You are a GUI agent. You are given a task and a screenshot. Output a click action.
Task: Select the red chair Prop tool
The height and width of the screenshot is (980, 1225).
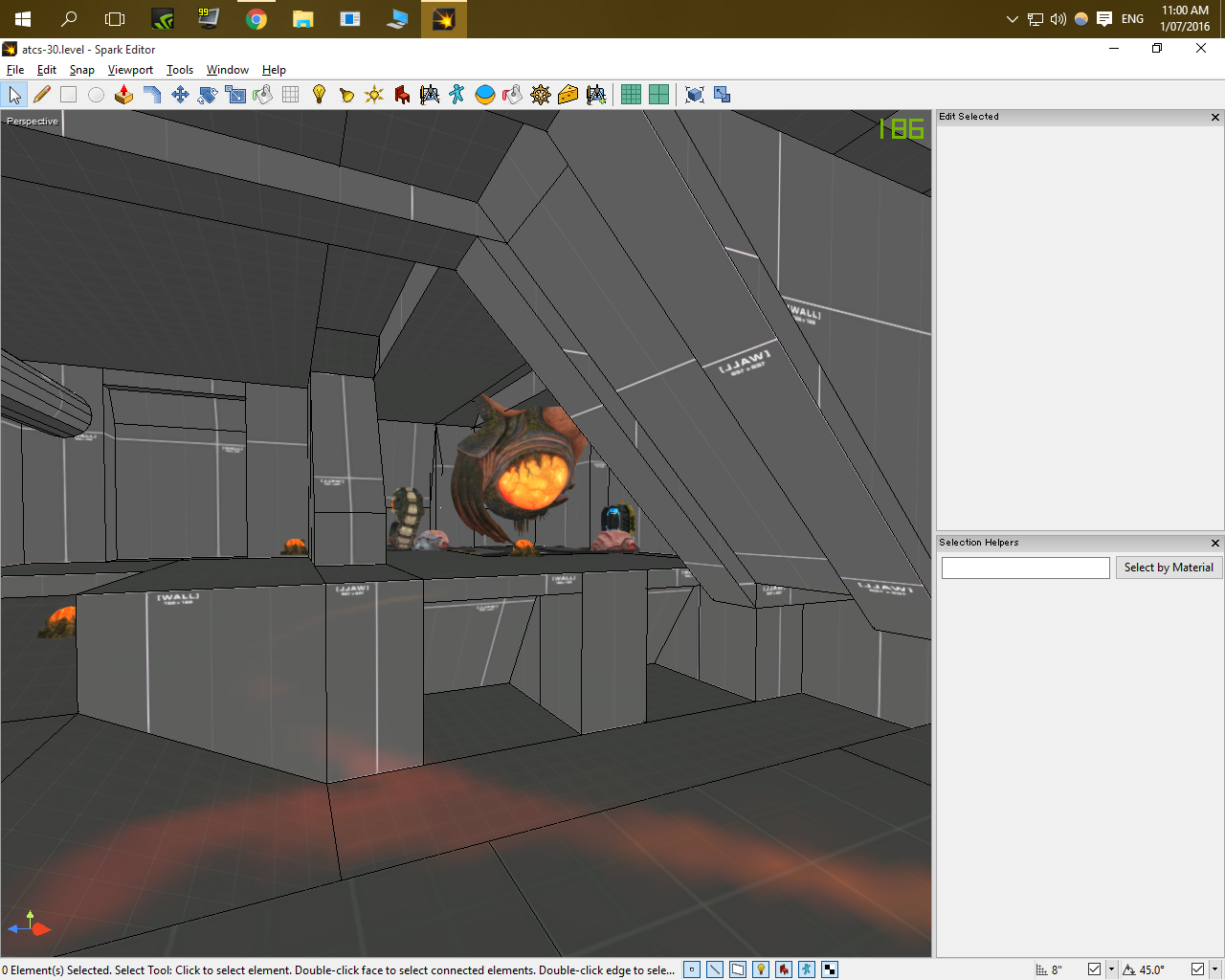click(402, 94)
